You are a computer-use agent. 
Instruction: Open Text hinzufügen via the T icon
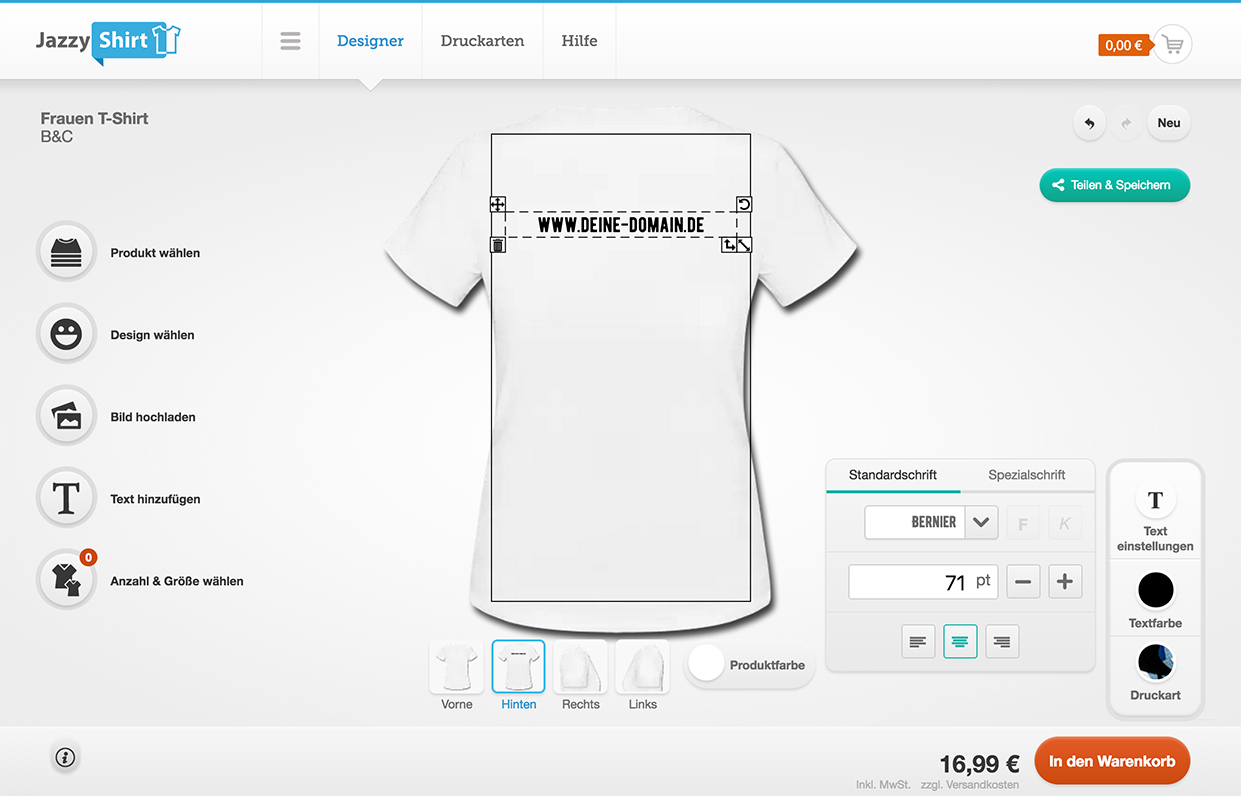coord(66,497)
